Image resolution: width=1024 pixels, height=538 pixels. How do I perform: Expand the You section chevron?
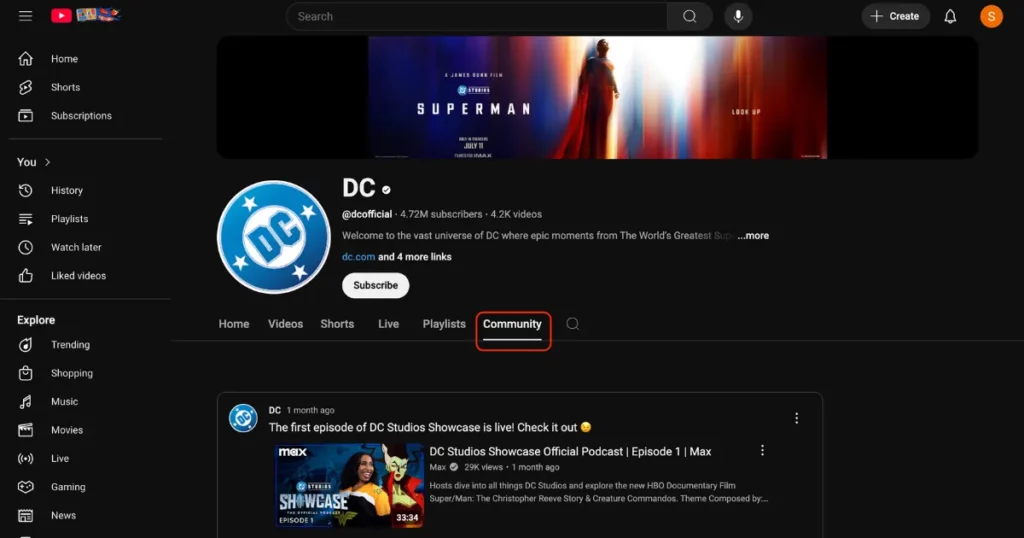coord(47,162)
